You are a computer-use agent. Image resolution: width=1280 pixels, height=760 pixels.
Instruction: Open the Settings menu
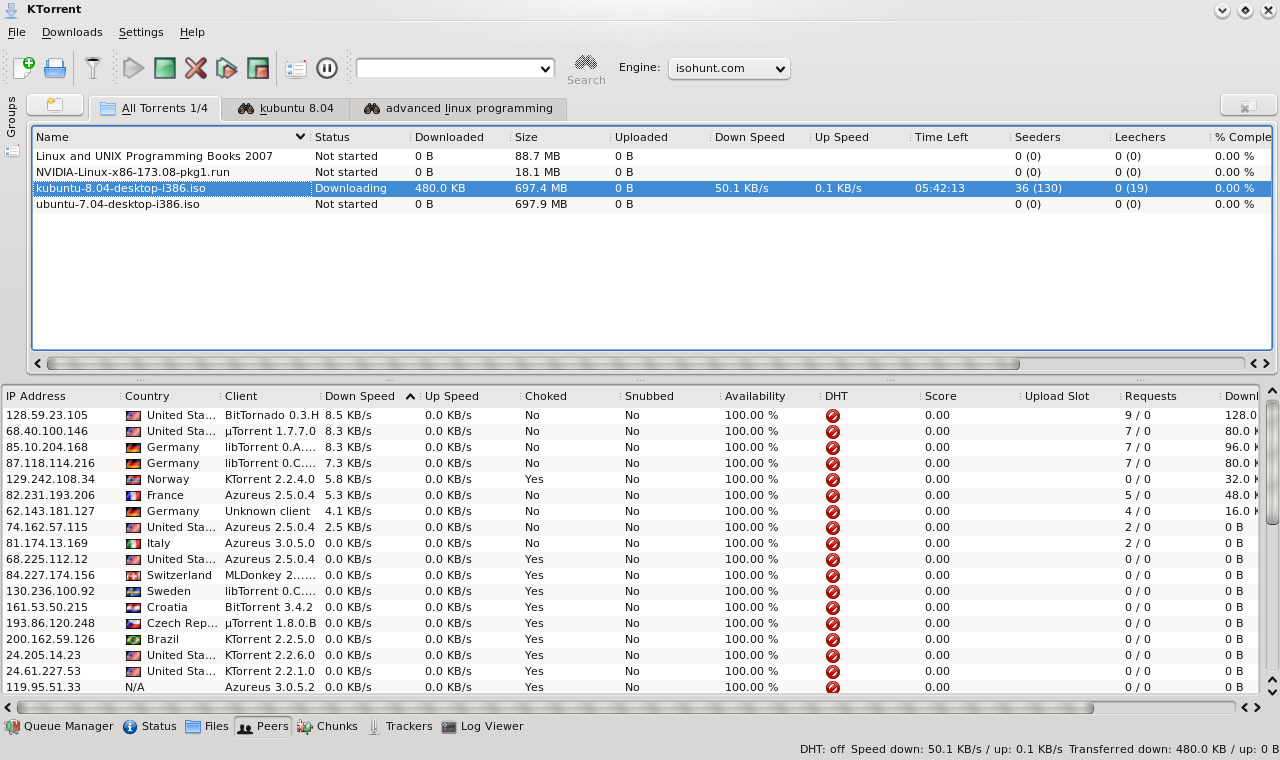click(x=141, y=32)
